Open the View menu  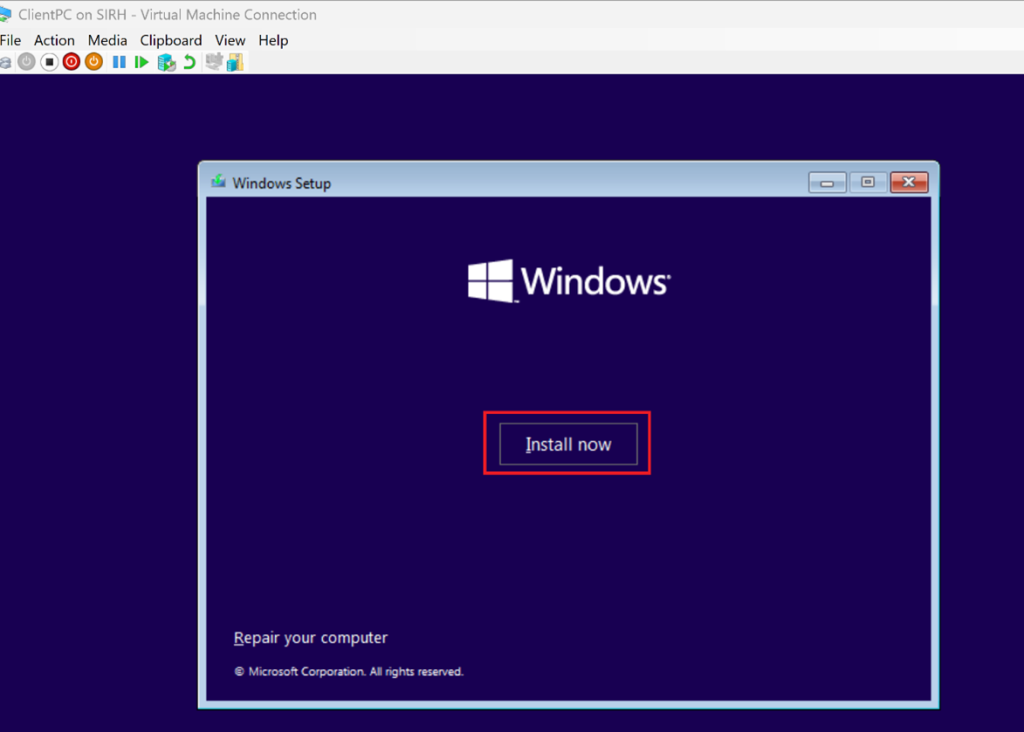(230, 40)
